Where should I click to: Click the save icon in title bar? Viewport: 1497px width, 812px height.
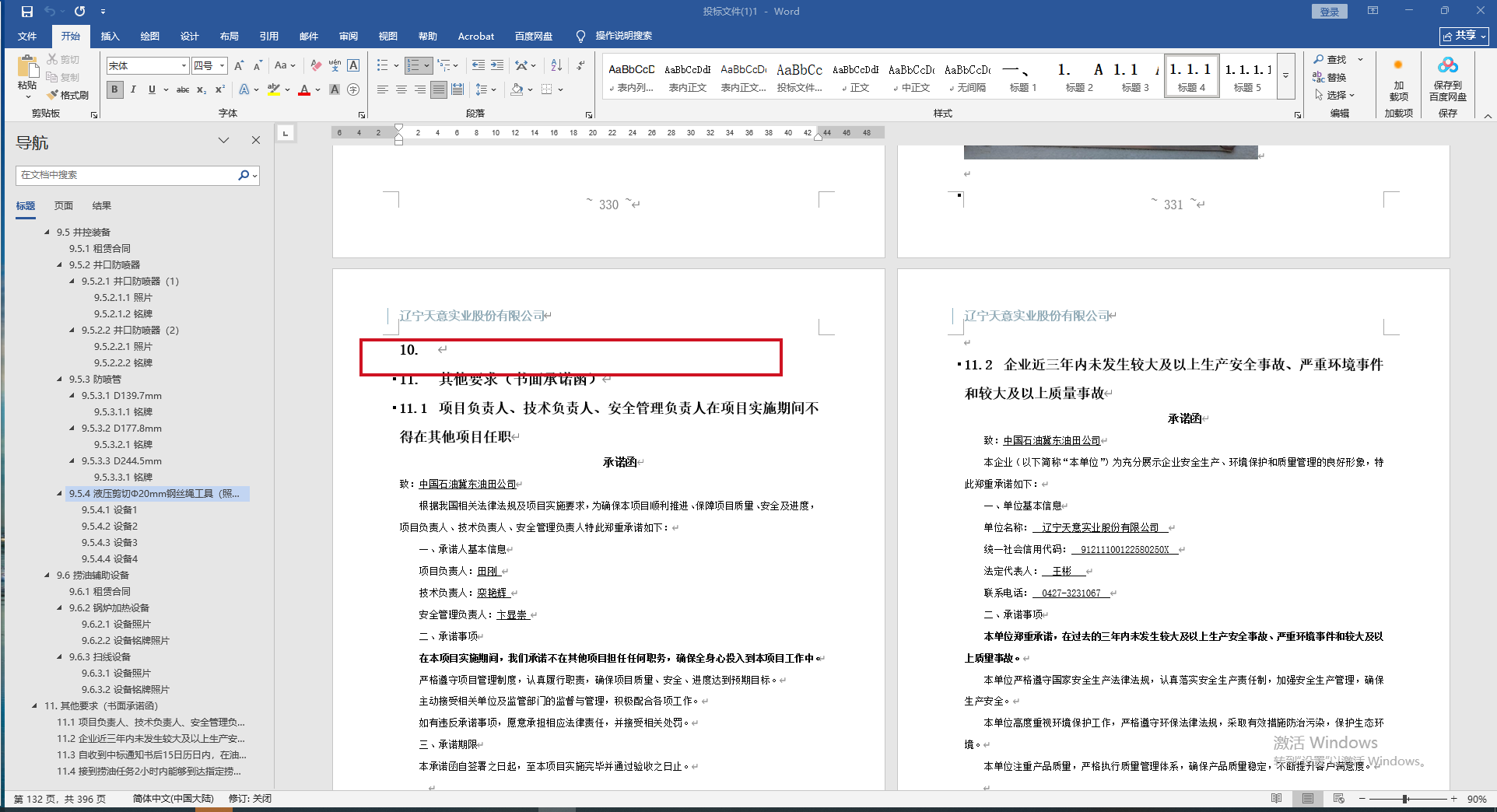point(27,12)
